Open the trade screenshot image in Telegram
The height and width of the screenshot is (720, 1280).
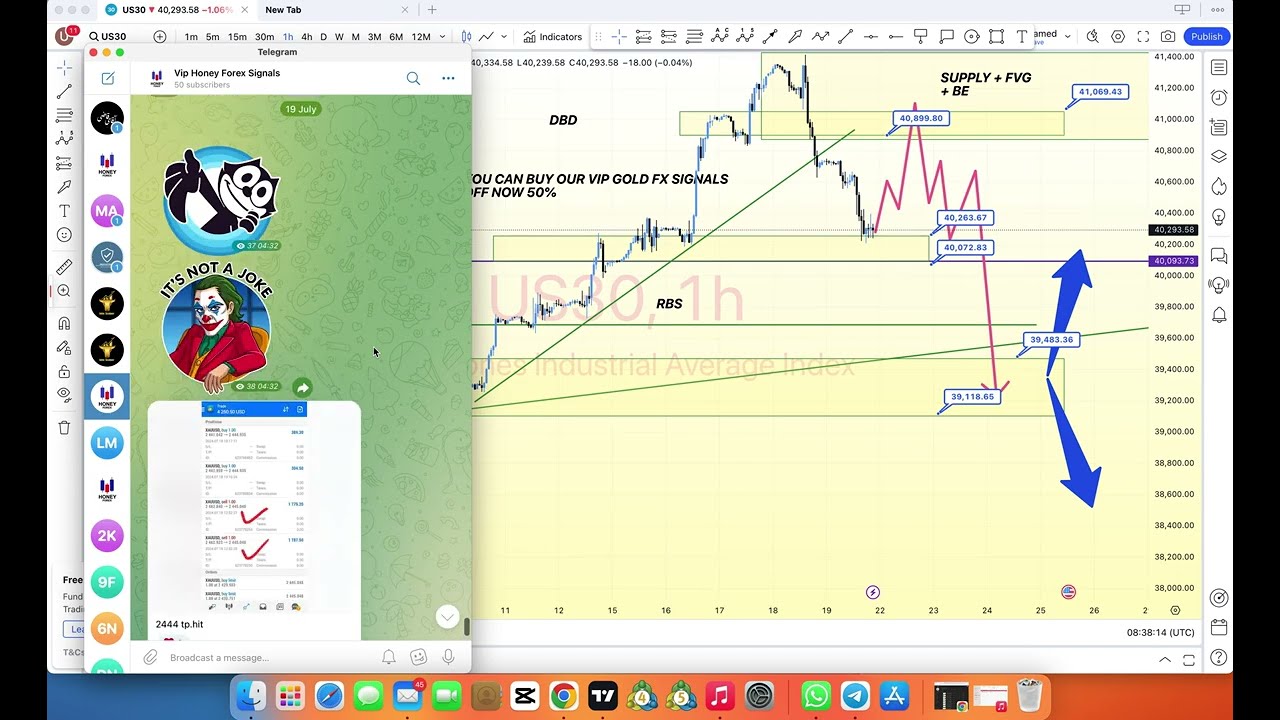[254, 507]
